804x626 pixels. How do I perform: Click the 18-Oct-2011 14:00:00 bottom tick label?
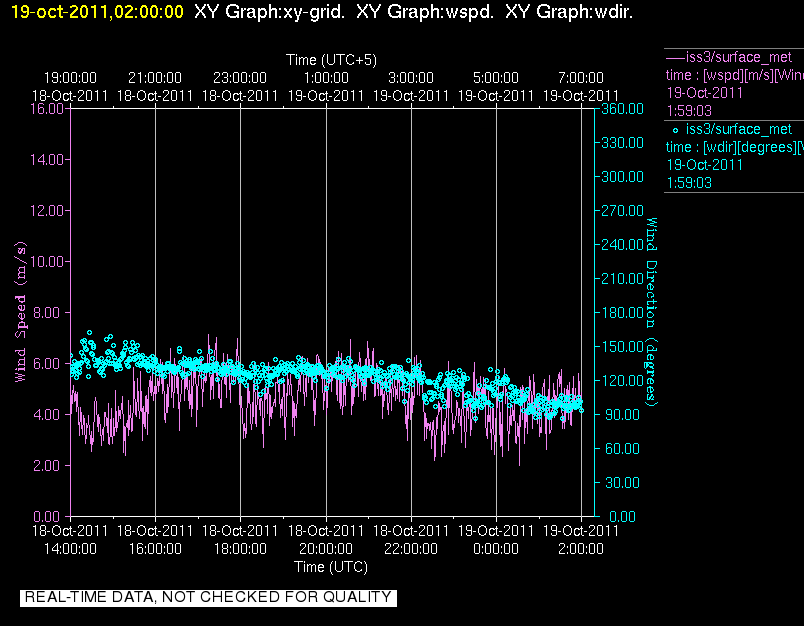click(70, 540)
